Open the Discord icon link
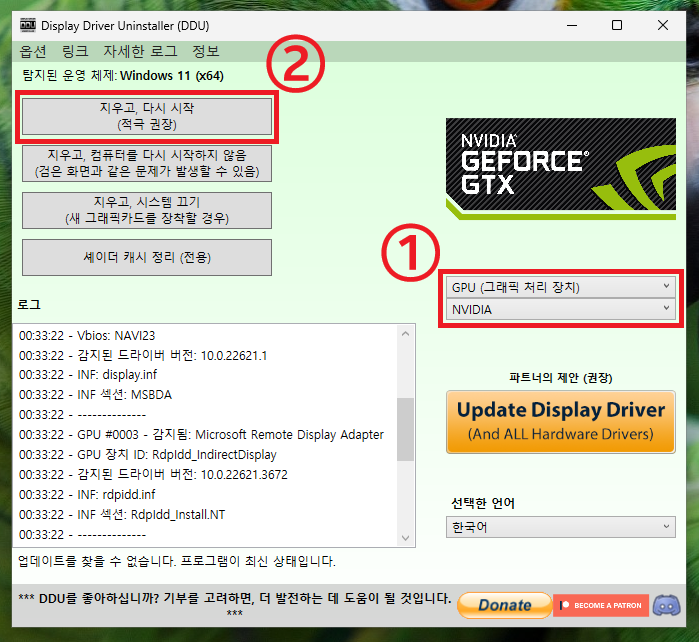Image resolution: width=699 pixels, height=642 pixels. click(x=666, y=605)
